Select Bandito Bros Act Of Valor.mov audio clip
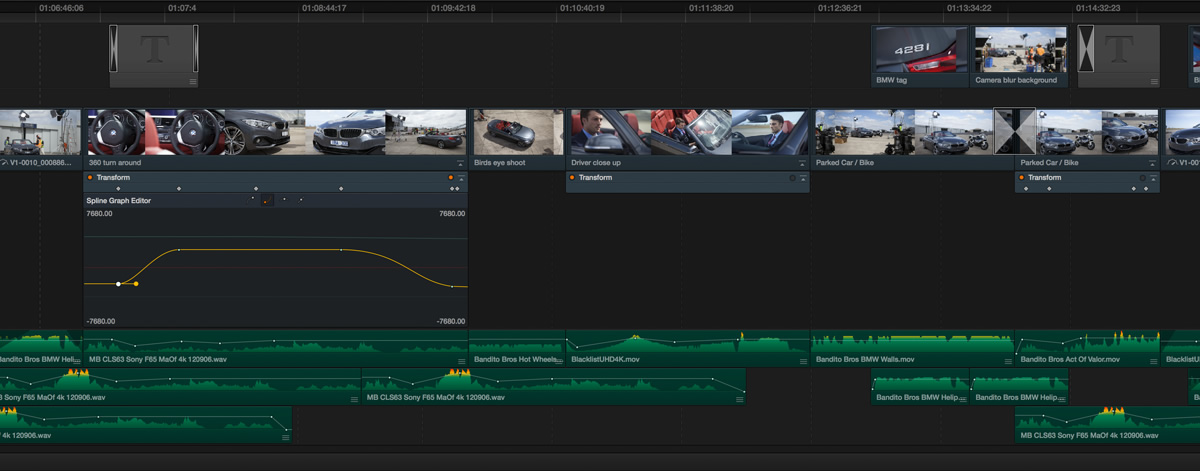Viewport: 1200px width, 471px height. (x=1088, y=348)
